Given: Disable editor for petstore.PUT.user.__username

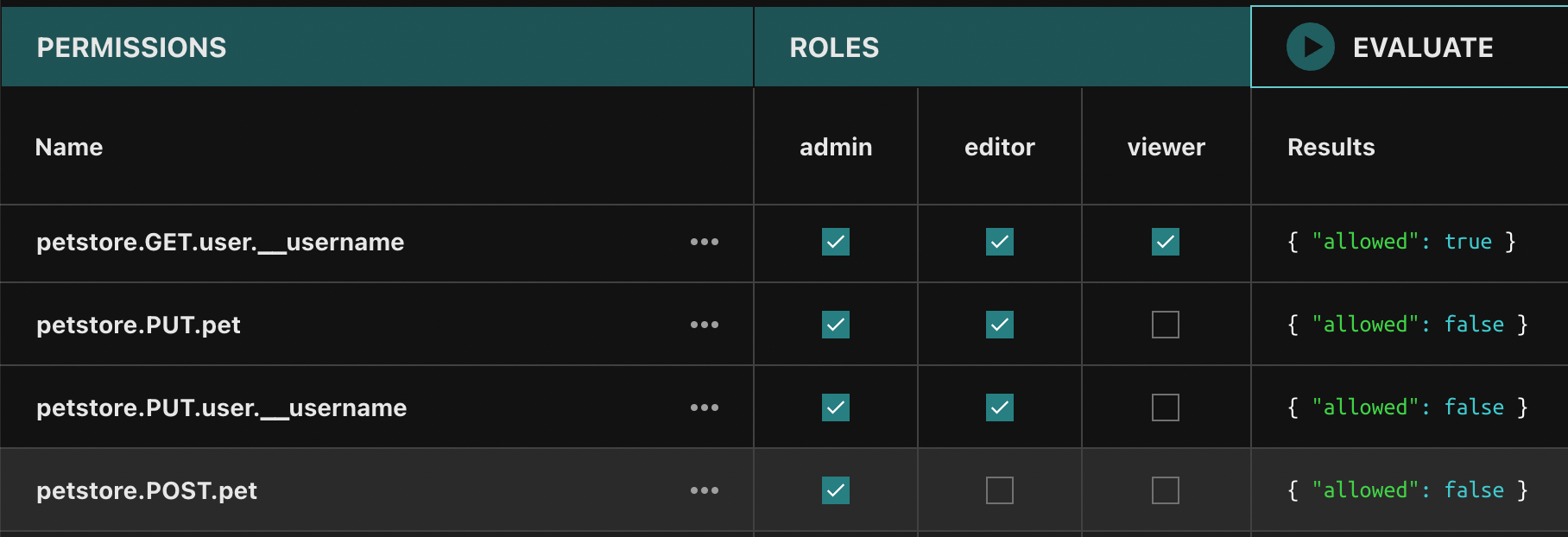Looking at the screenshot, I should tap(999, 407).
